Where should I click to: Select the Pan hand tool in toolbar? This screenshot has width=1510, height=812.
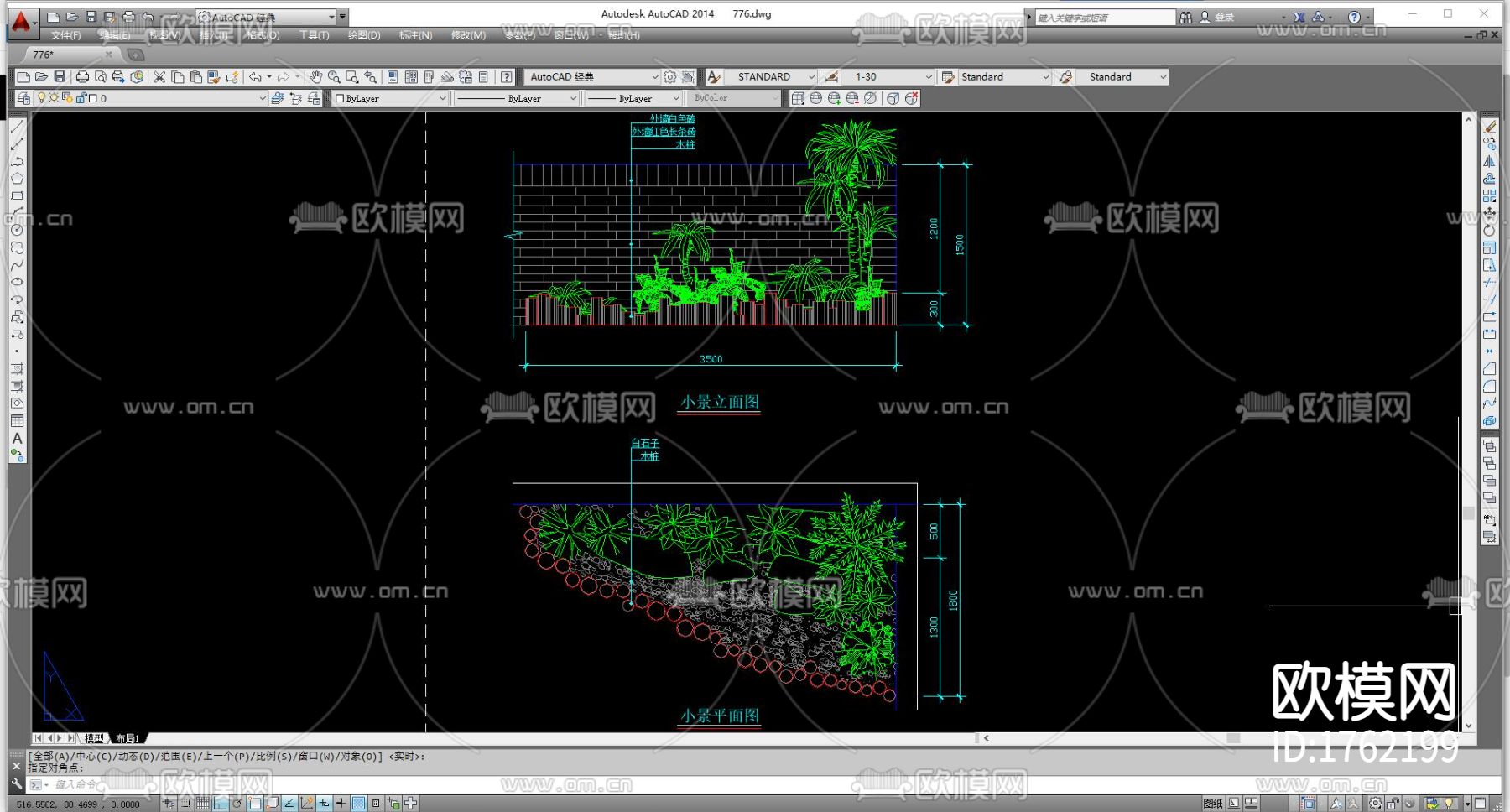315,77
